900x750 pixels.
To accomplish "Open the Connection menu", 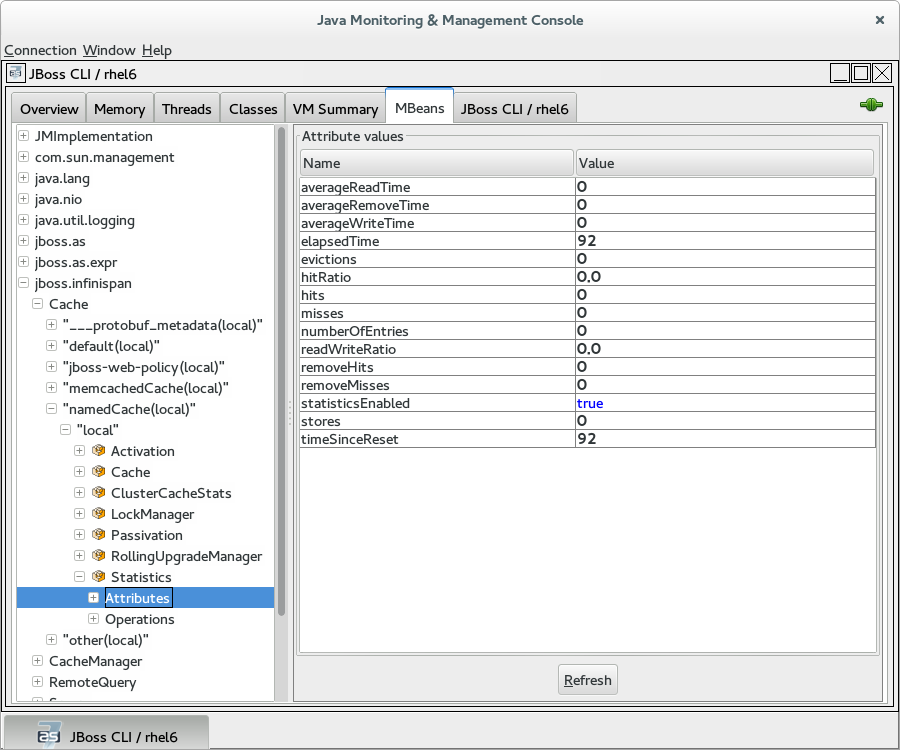I will (x=40, y=50).
